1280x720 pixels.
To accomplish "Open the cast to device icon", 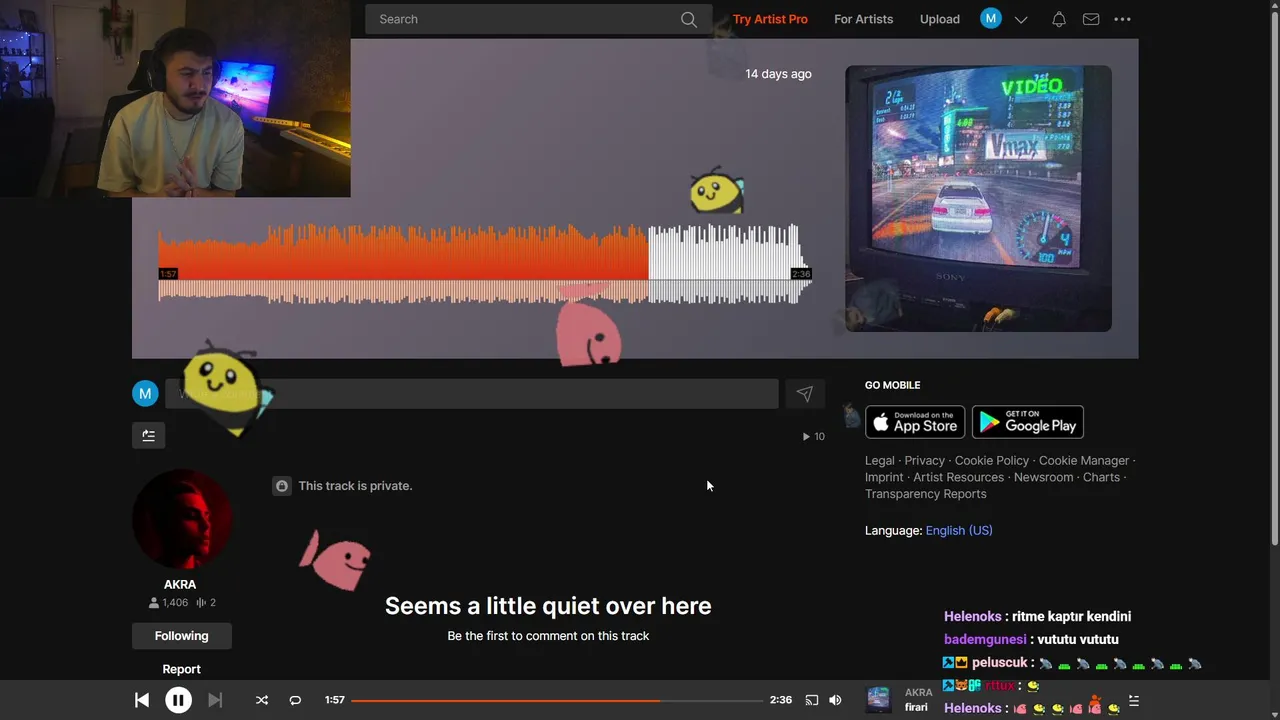I will click(x=812, y=700).
